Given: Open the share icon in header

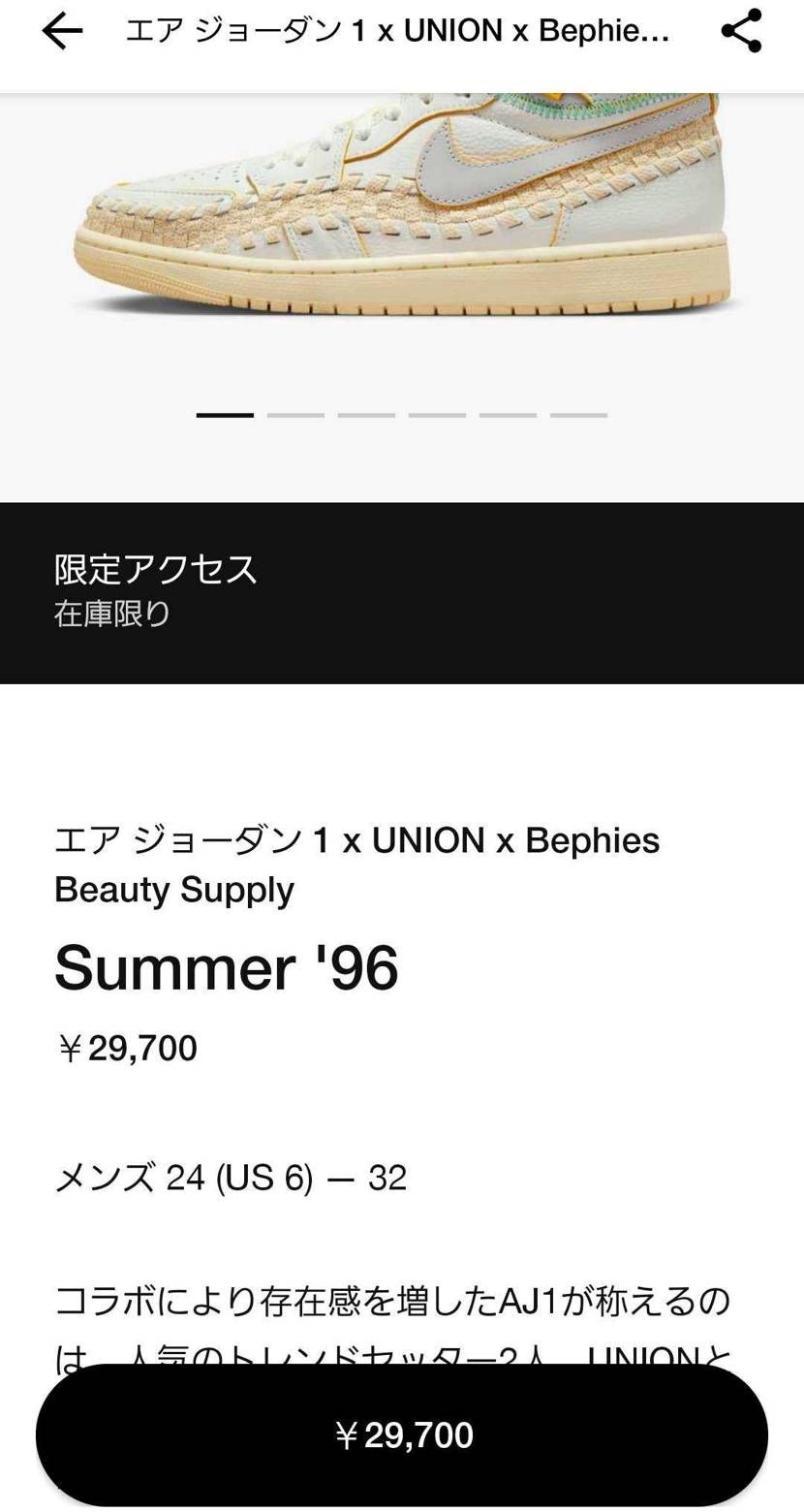Looking at the screenshot, I should point(742,32).
